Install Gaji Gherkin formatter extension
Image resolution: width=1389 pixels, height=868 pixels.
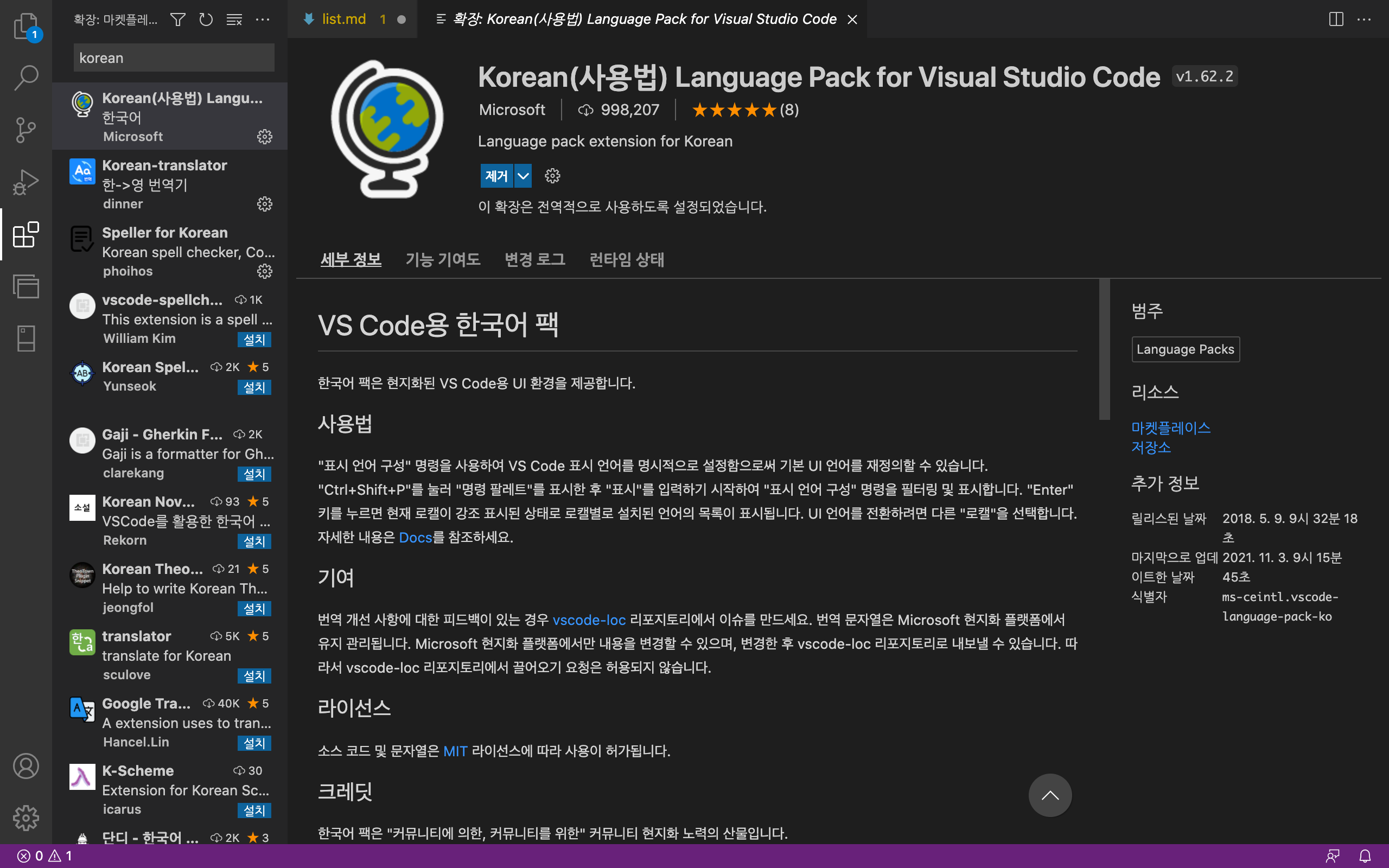pyautogui.click(x=254, y=474)
